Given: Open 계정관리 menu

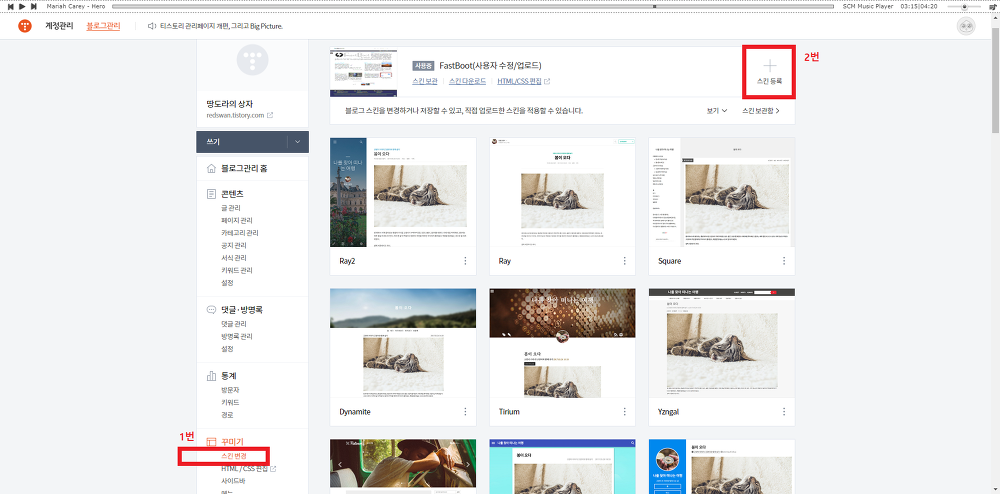Looking at the screenshot, I should 59,26.
